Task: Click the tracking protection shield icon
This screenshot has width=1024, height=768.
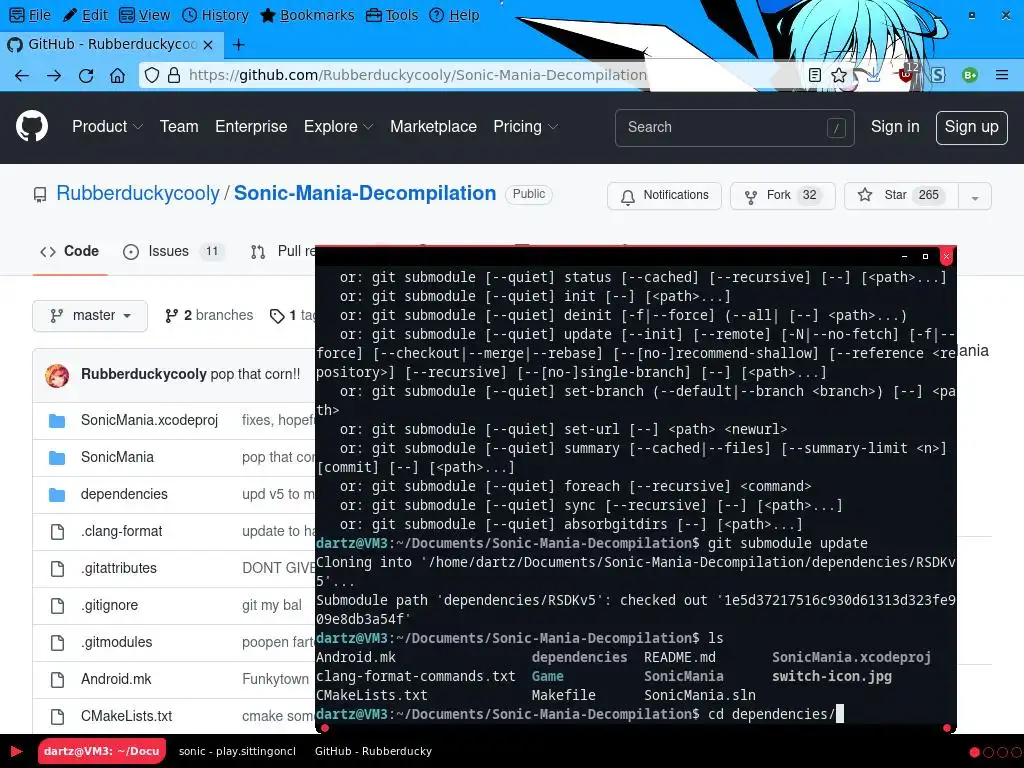Action: (x=152, y=75)
